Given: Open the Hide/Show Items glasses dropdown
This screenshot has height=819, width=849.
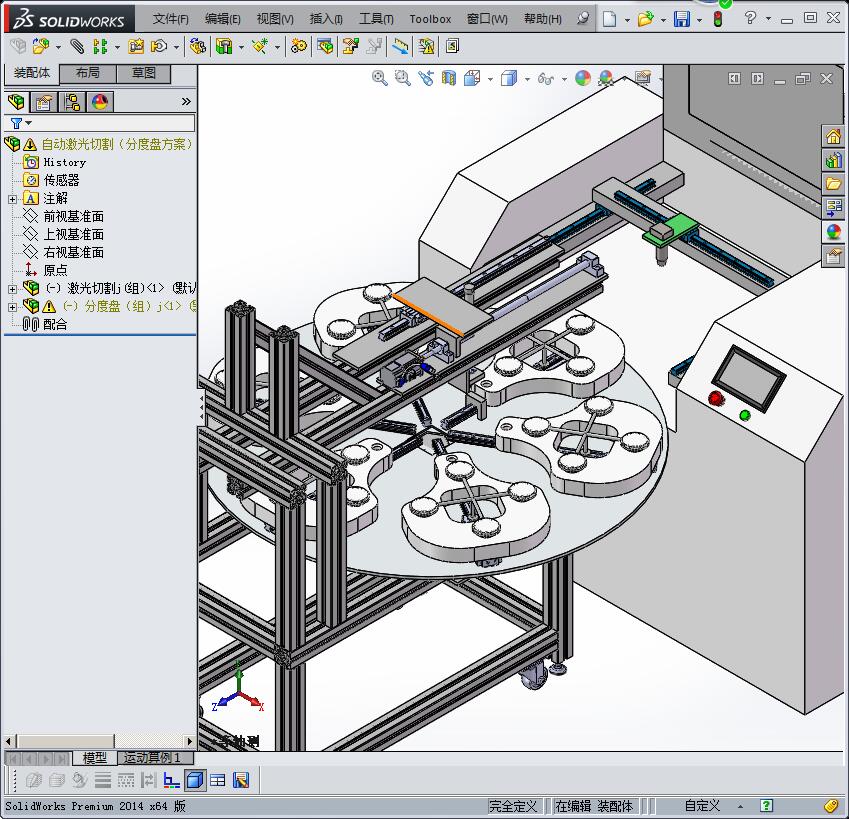Looking at the screenshot, I should 564,80.
